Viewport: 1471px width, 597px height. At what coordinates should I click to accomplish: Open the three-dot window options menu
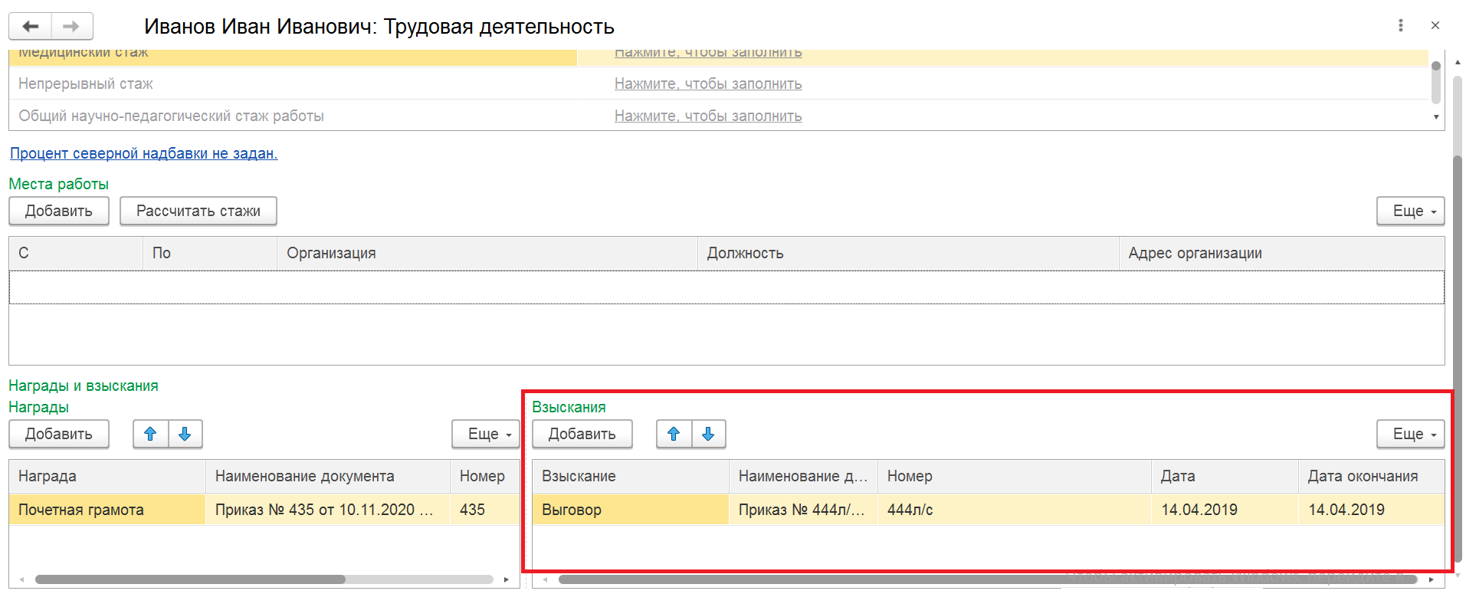1400,26
